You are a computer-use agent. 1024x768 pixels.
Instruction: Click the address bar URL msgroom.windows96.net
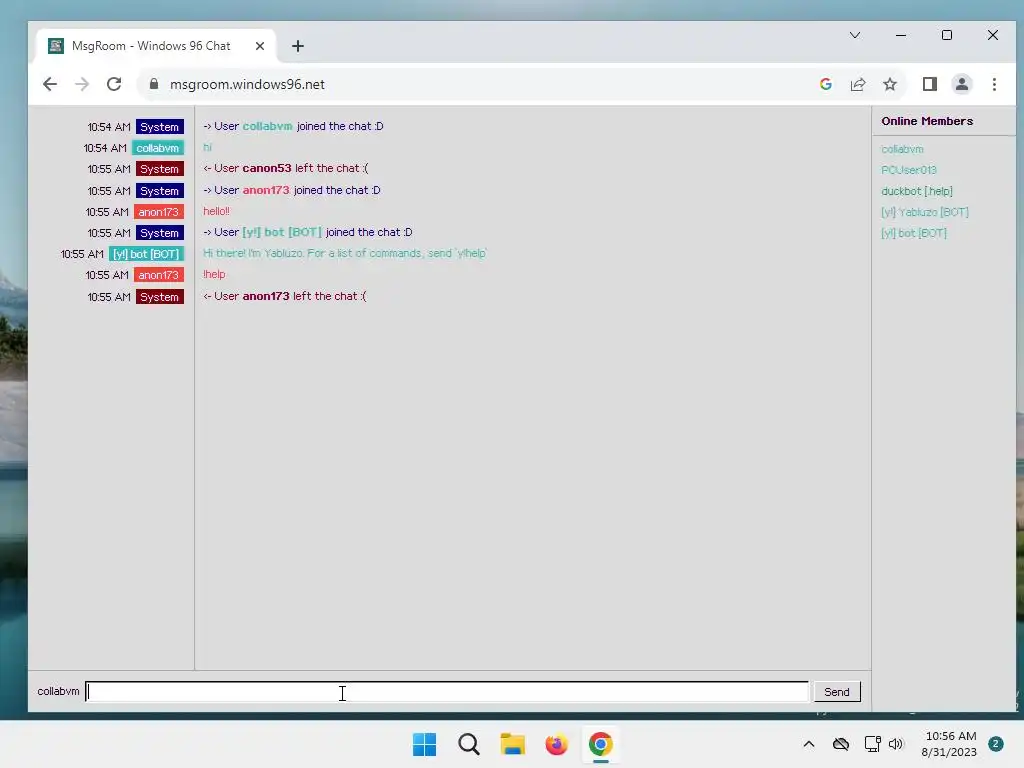point(247,84)
